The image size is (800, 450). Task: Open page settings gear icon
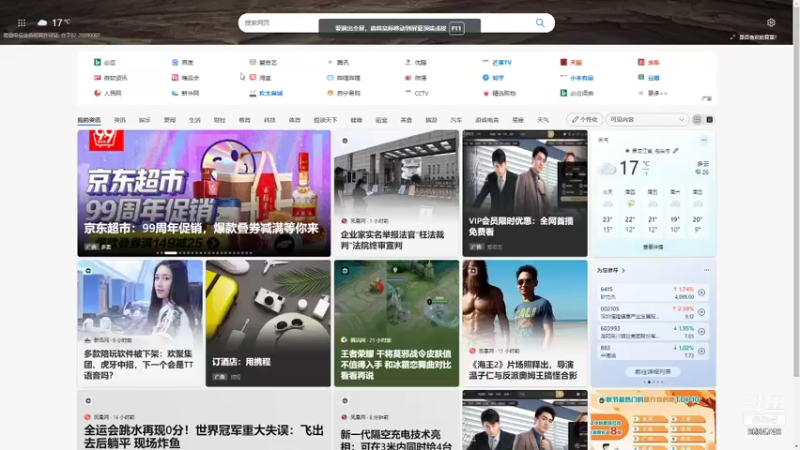click(x=771, y=22)
